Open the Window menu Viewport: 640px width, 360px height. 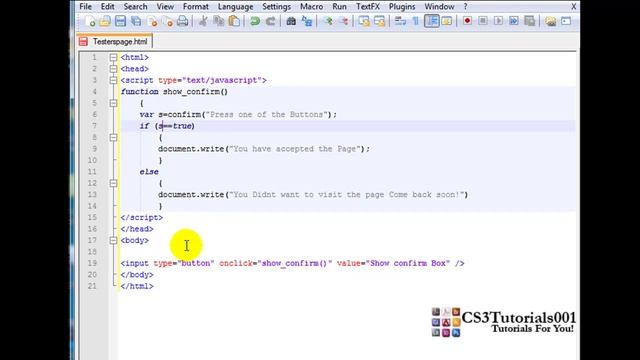(439, 7)
